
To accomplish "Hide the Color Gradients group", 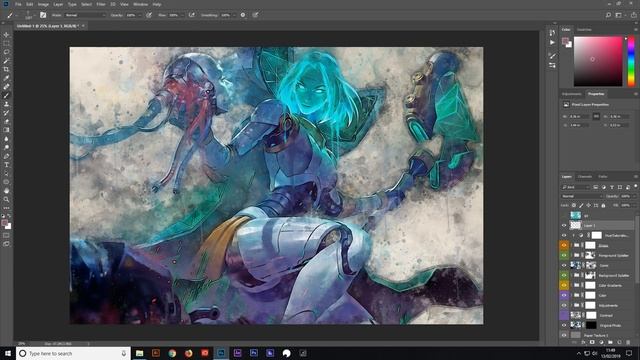I will click(x=564, y=285).
